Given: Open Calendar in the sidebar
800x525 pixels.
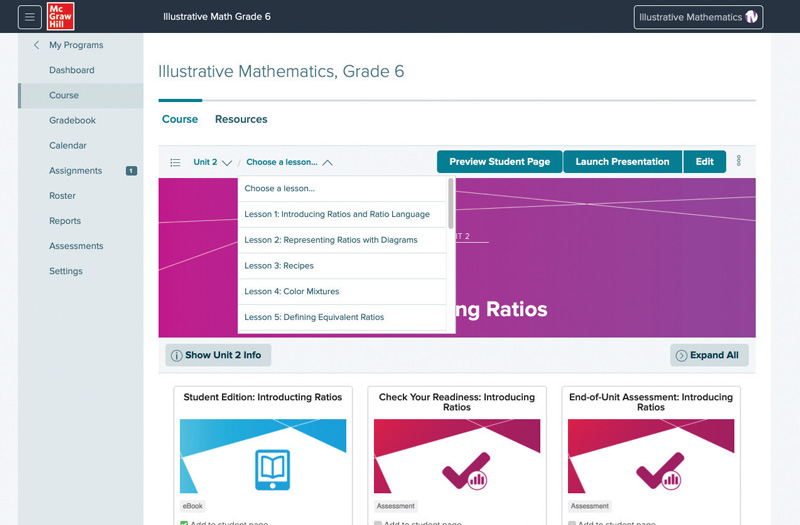Looking at the screenshot, I should click(81, 145).
